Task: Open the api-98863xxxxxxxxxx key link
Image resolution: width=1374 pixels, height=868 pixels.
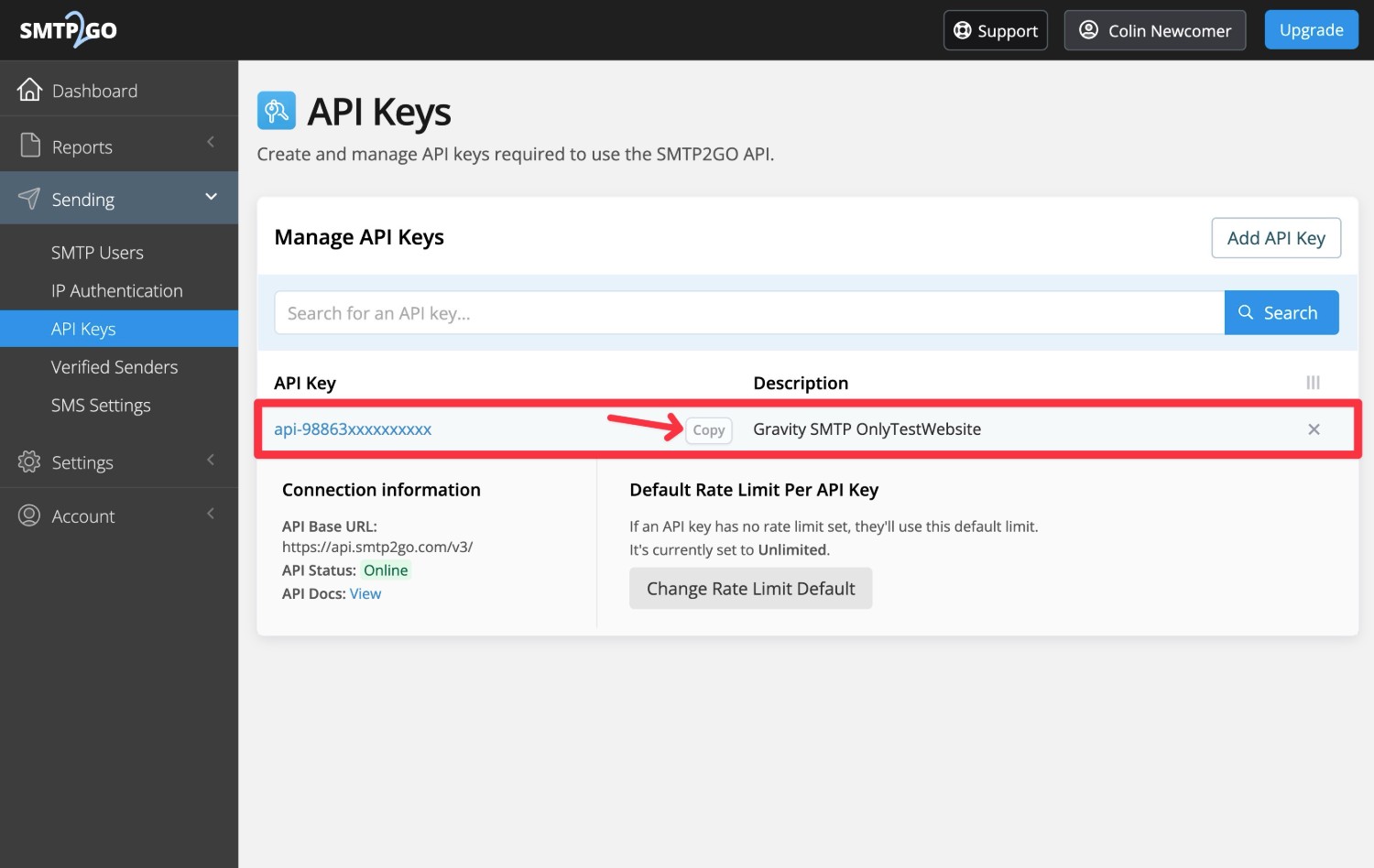Action: (353, 429)
